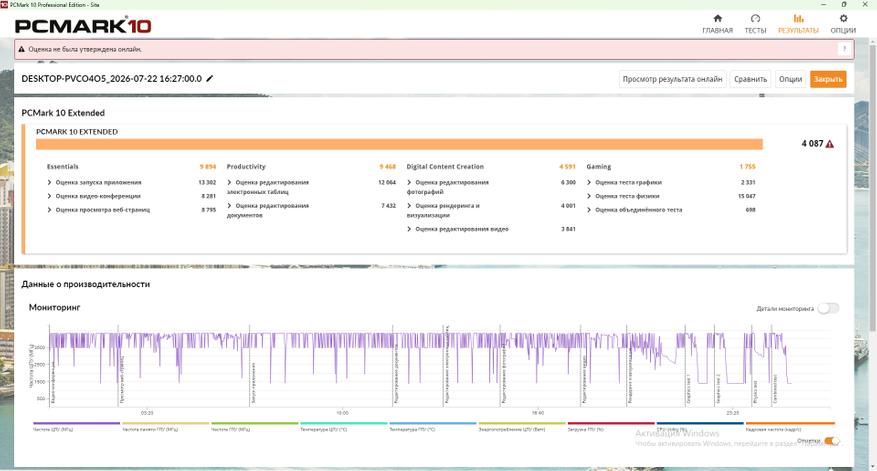Click the orange Кадровая частота legend swatch

pos(790,423)
